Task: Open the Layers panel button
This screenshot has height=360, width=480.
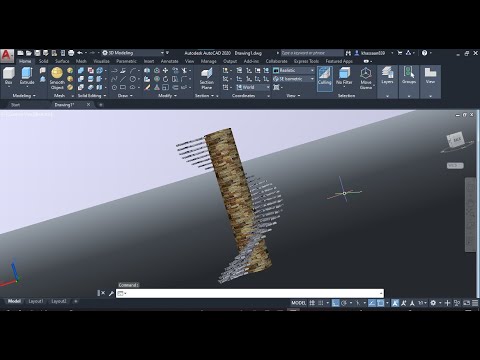Action: [x=387, y=81]
